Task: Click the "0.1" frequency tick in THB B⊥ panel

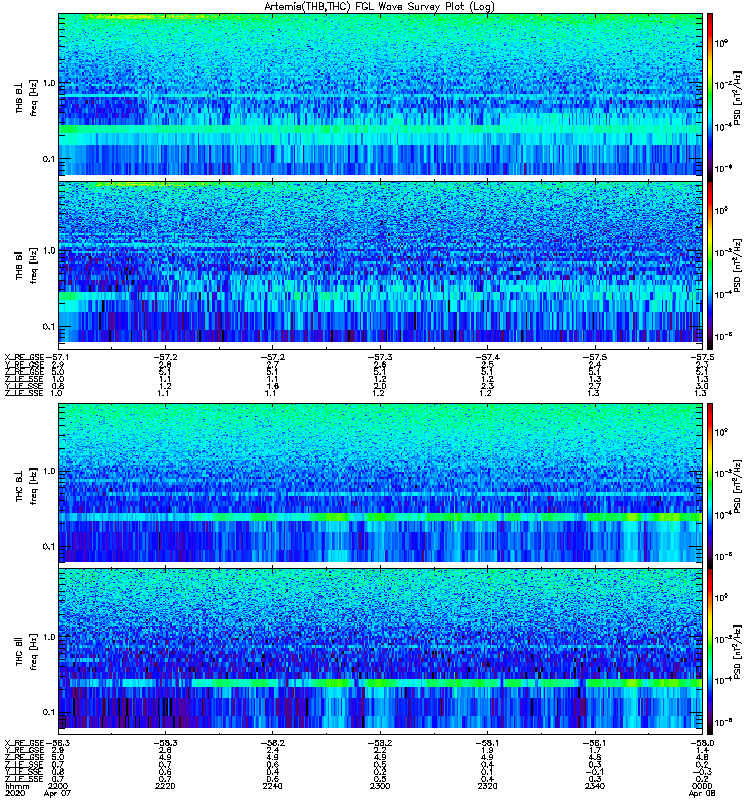Action: 48,159
